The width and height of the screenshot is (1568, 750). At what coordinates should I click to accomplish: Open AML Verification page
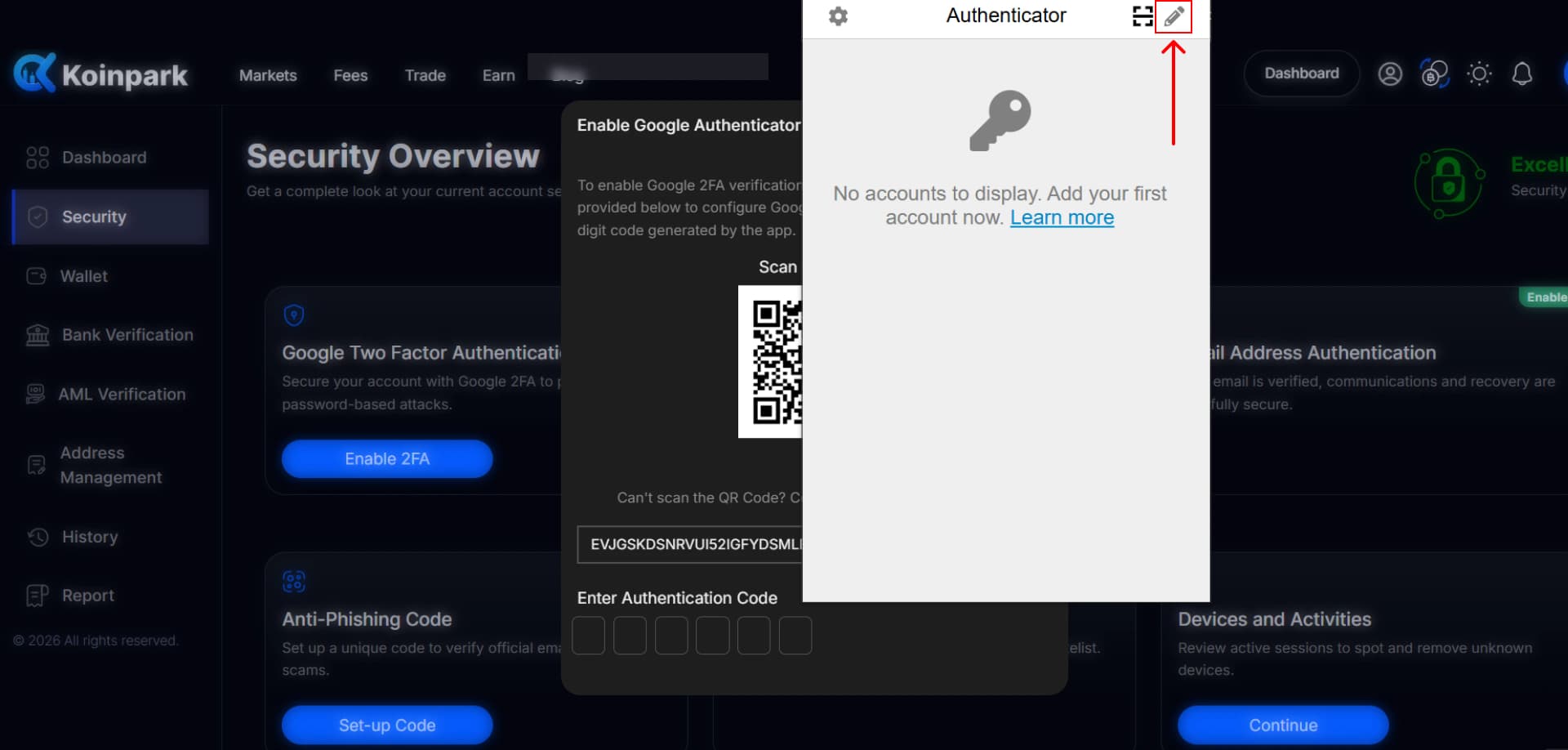coord(105,395)
